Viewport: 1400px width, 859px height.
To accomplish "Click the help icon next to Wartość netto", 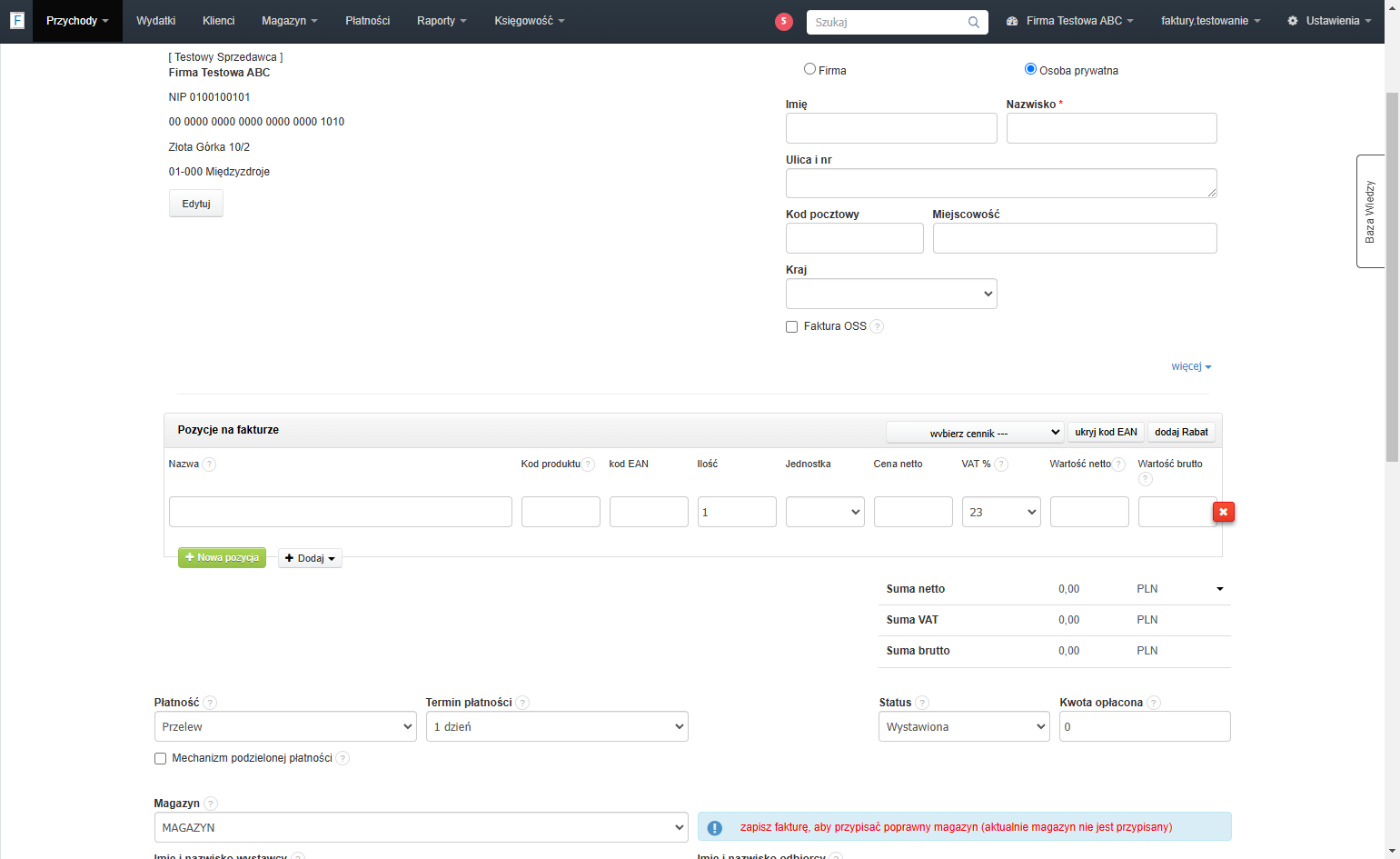I will pyautogui.click(x=1119, y=464).
